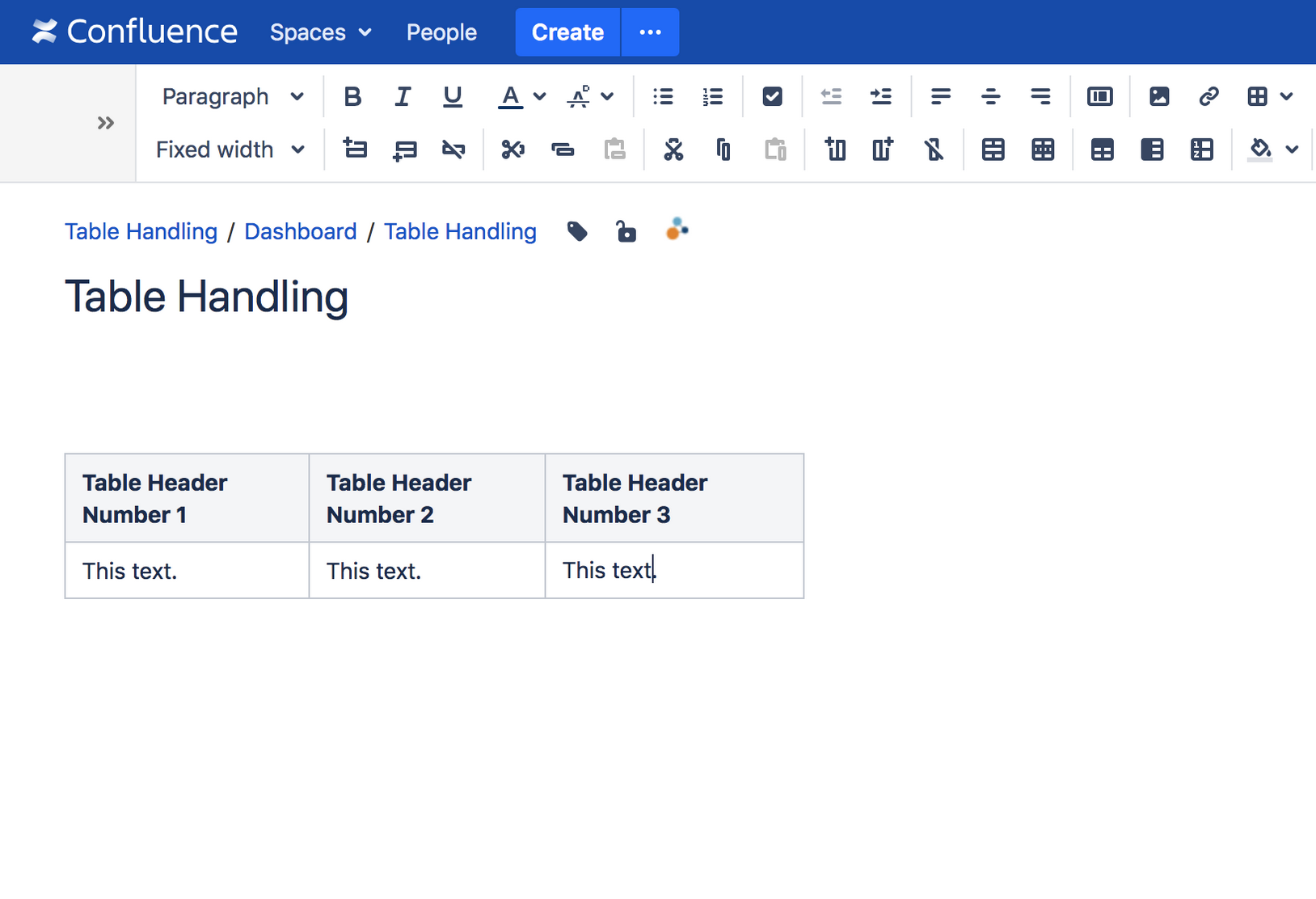Apply italic formatting

tap(403, 96)
